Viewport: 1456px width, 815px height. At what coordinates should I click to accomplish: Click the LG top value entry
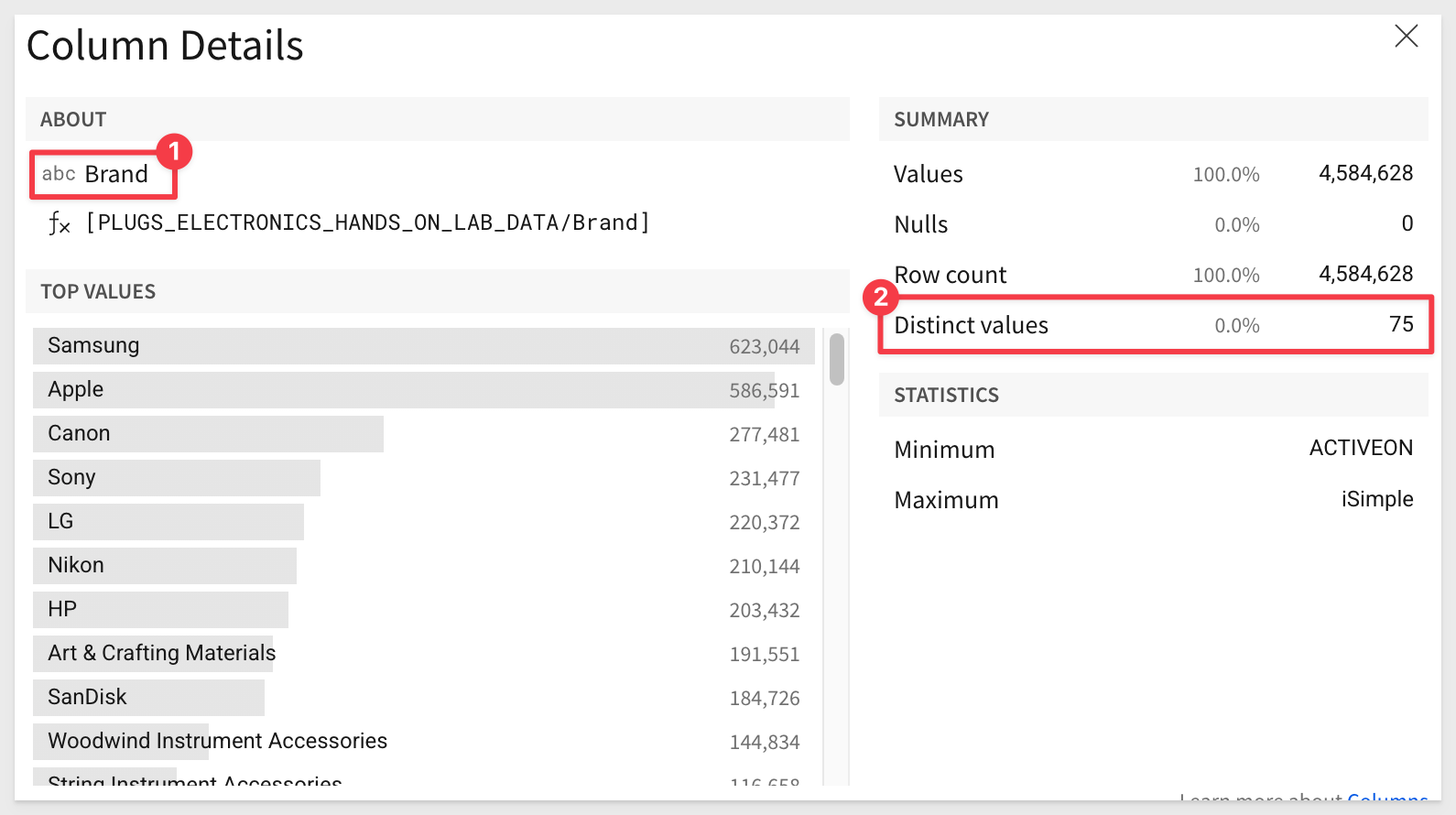[424, 522]
